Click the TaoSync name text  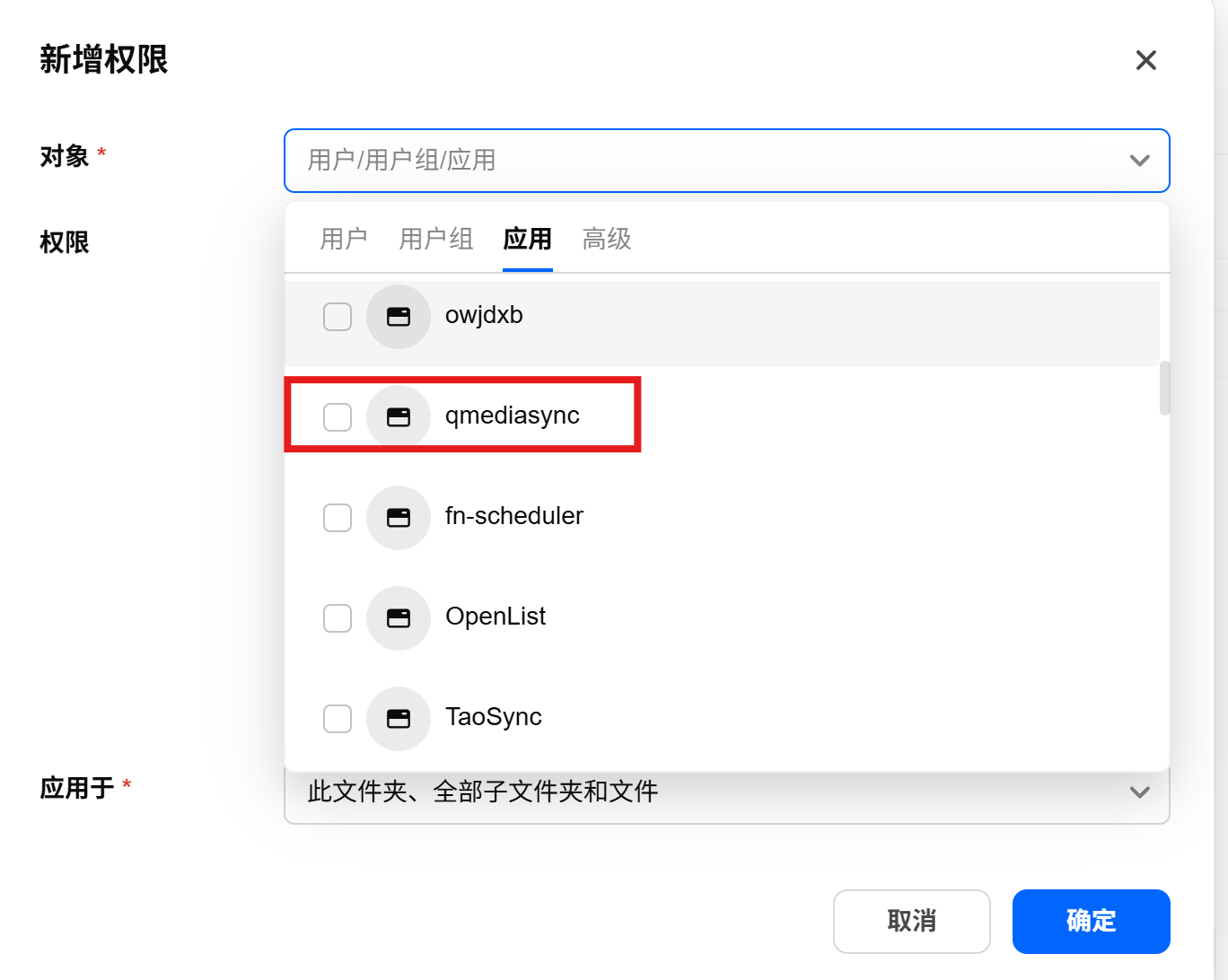coord(494,717)
